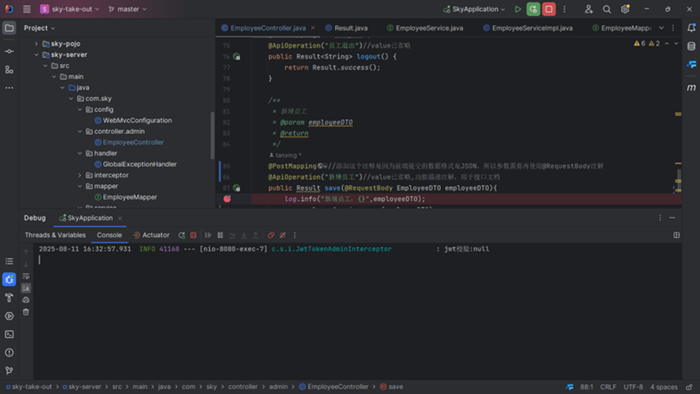Print console output icon
The image size is (700, 394).
tap(26, 300)
